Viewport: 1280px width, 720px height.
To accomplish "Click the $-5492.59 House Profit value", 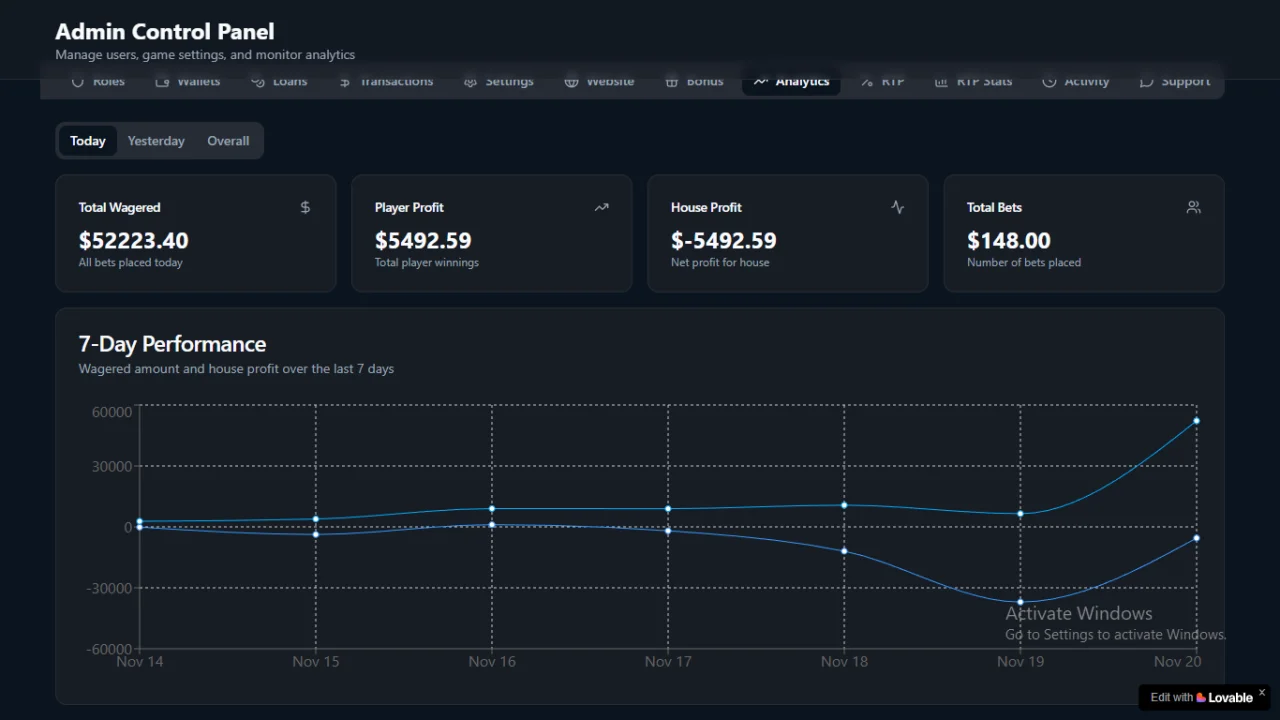I will 723,241.
